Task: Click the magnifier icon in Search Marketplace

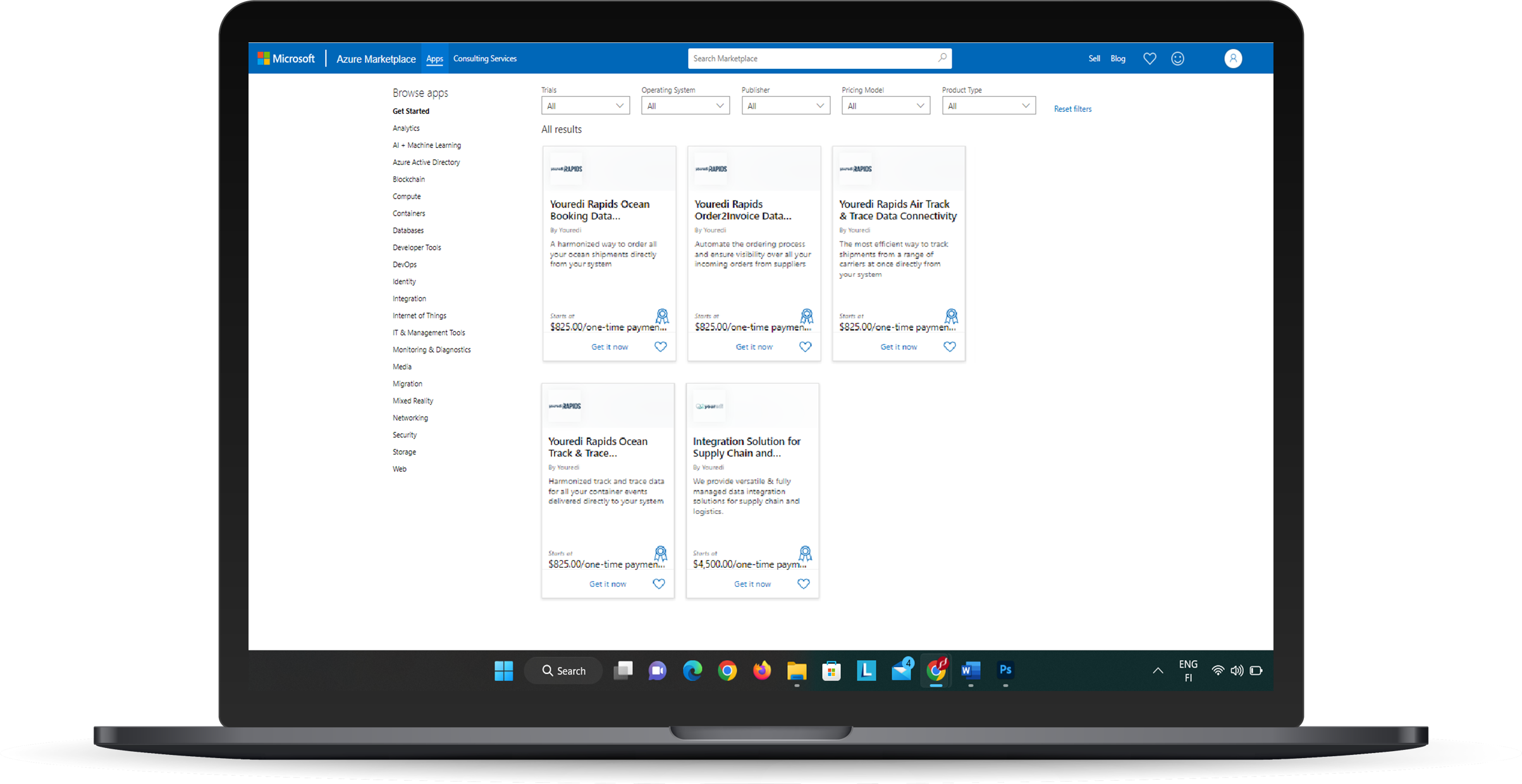Action: [x=942, y=58]
